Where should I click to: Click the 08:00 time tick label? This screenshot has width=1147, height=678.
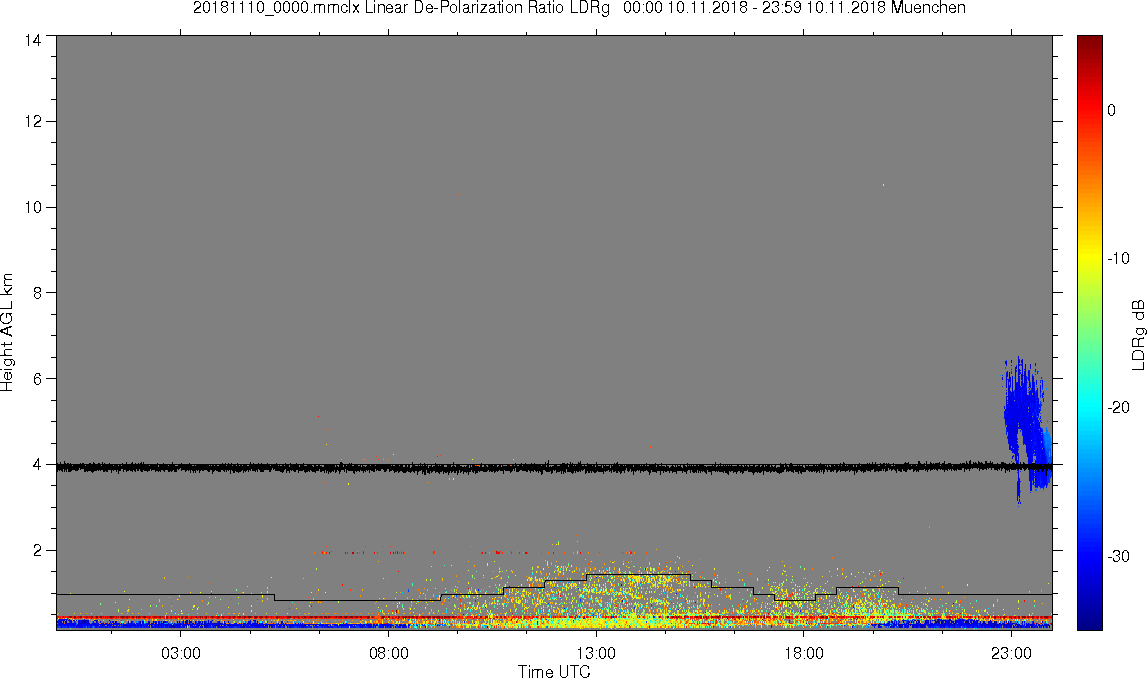coord(388,653)
